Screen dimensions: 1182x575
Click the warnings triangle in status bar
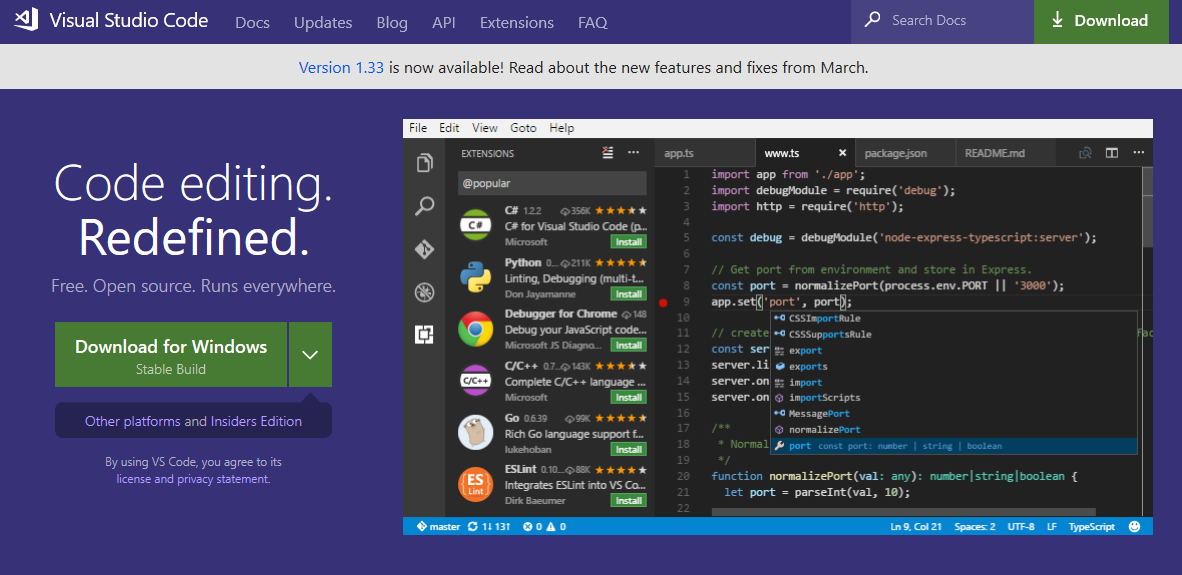tap(550, 527)
